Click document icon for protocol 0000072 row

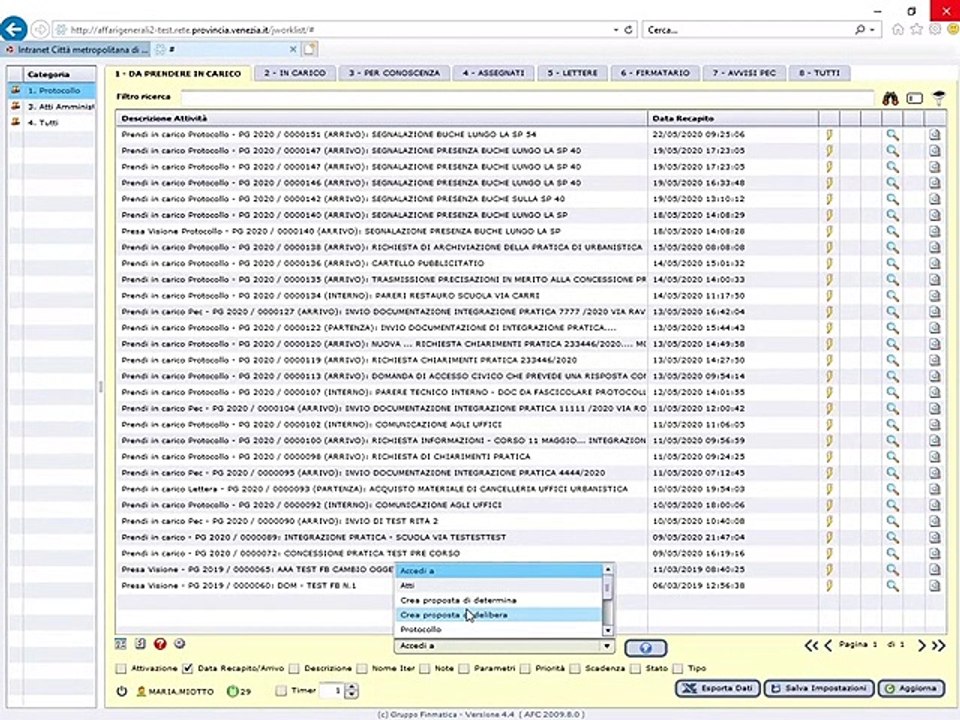coord(935,553)
